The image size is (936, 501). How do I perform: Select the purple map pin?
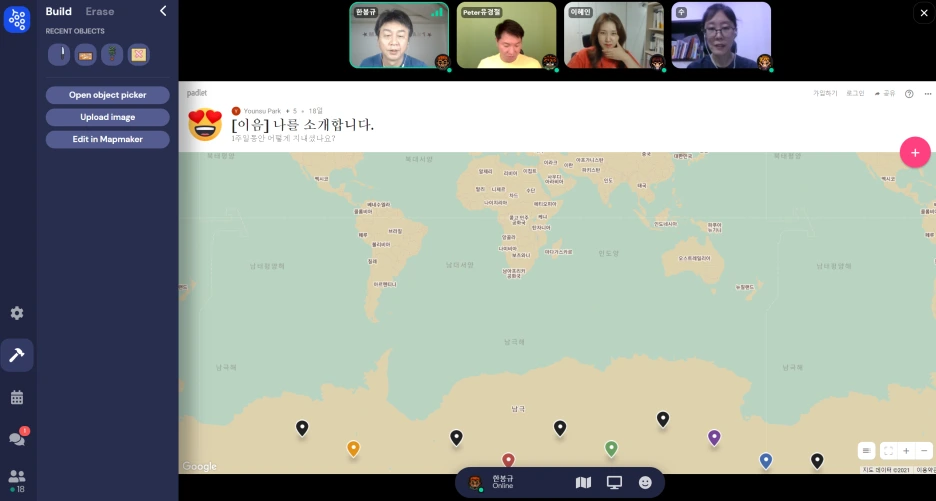714,438
